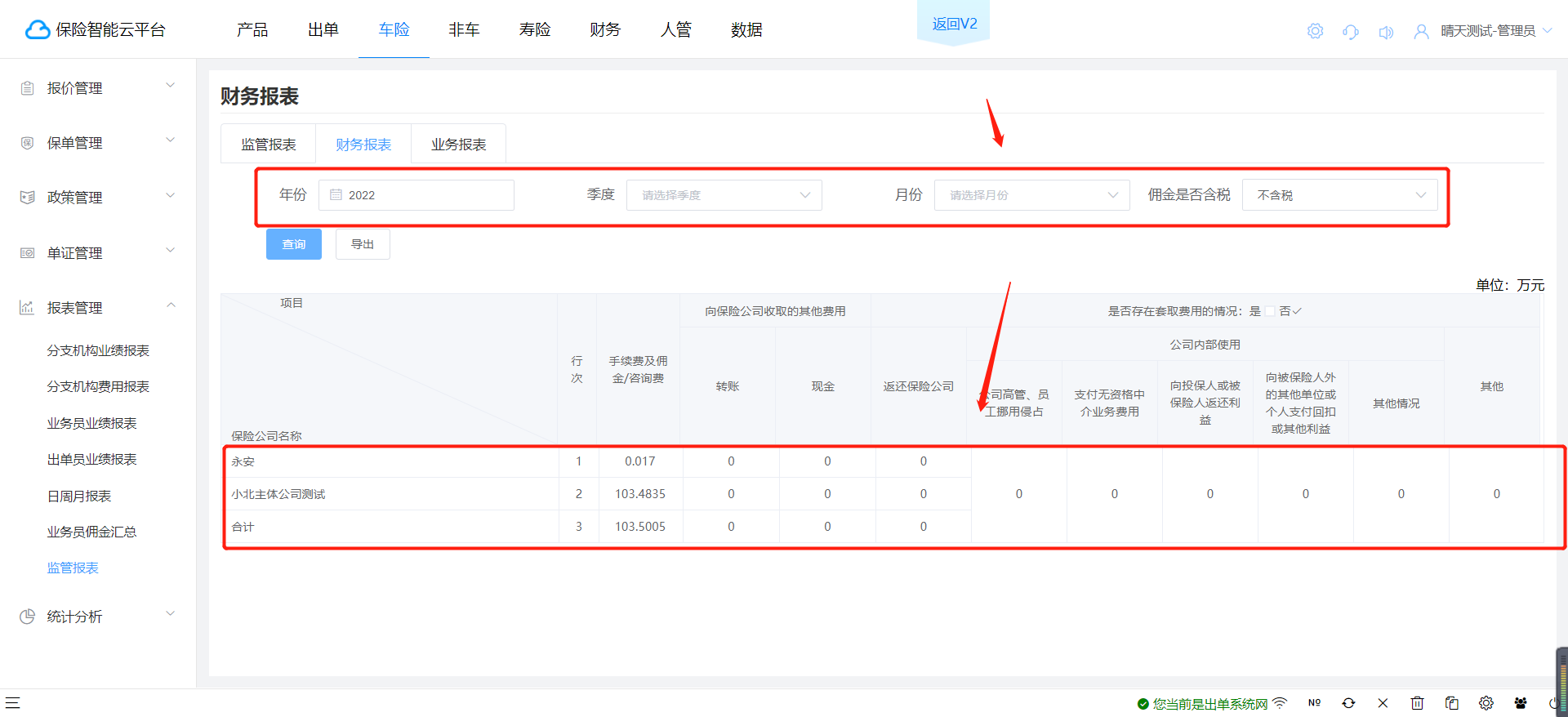Select the 否 checkmark option
1568x717 pixels.
[1296, 311]
